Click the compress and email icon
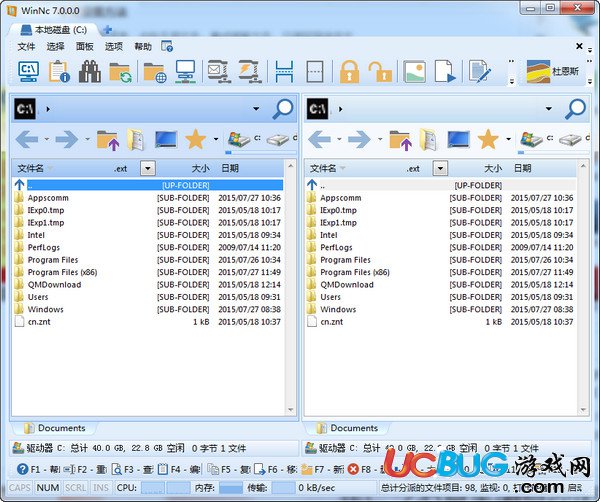Image resolution: width=600 pixels, height=502 pixels. (x=219, y=72)
